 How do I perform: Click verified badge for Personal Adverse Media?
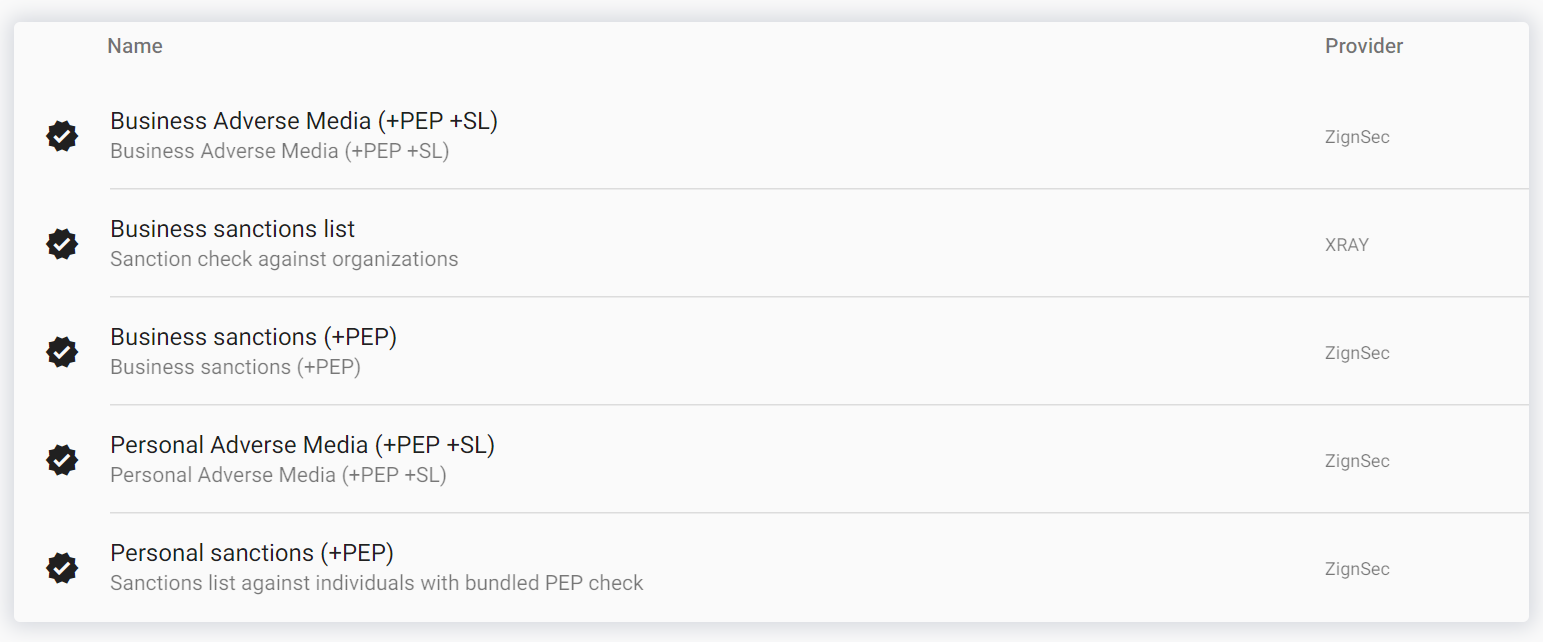click(62, 460)
